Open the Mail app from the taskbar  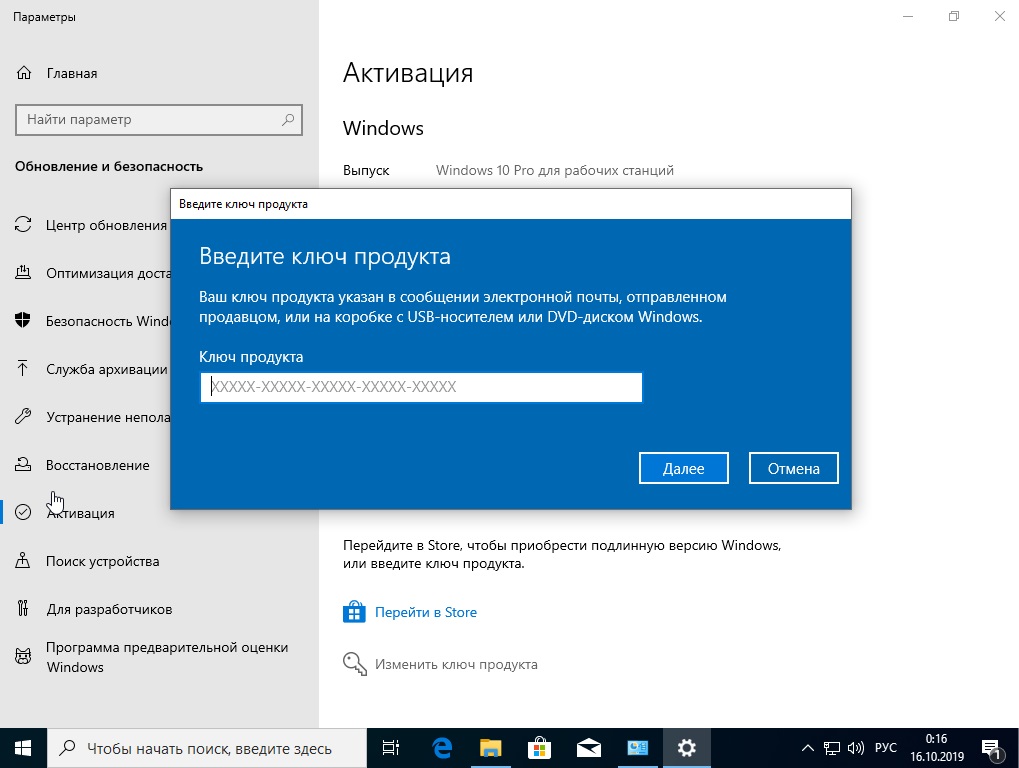(x=589, y=749)
